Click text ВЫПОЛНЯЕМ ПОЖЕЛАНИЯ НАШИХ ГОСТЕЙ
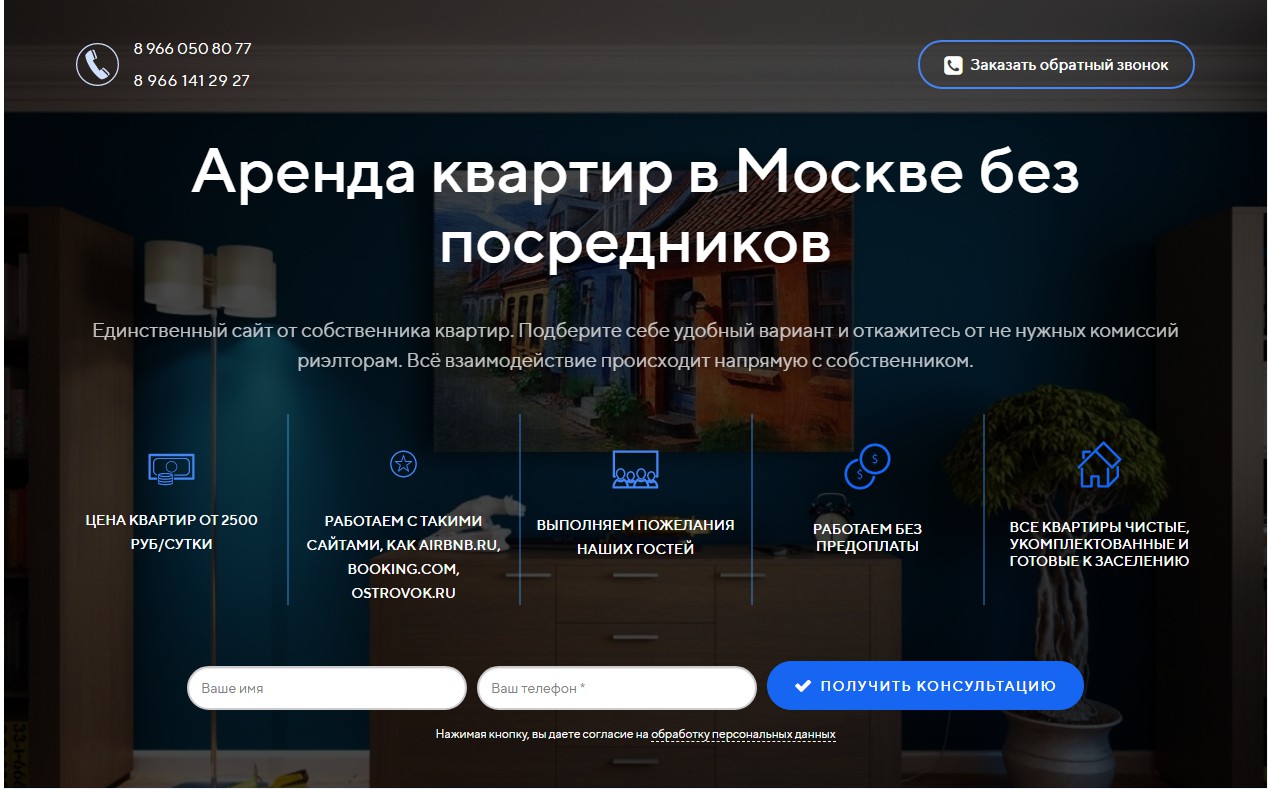 635,537
